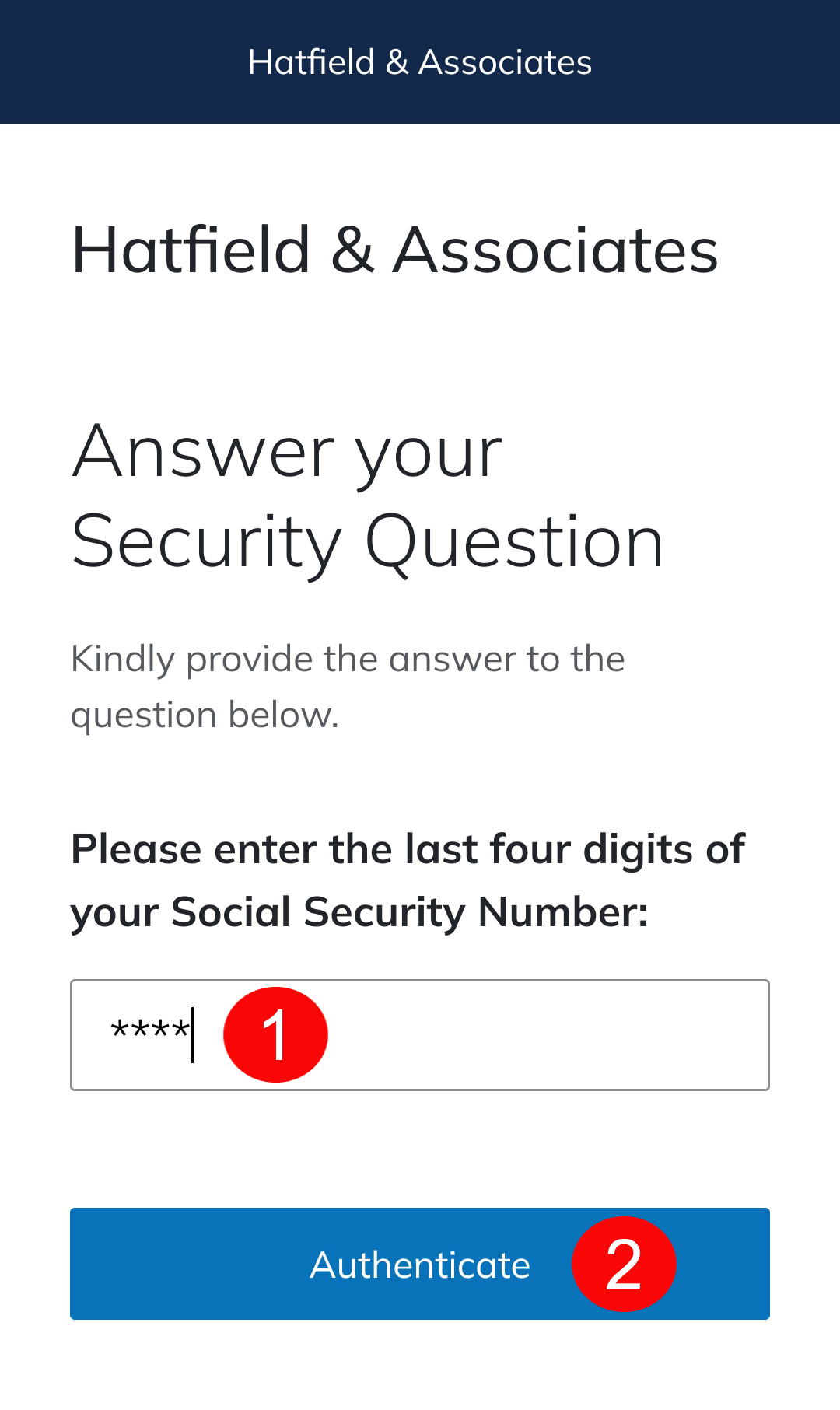Click the text cursor after the asterisks

192,1034
